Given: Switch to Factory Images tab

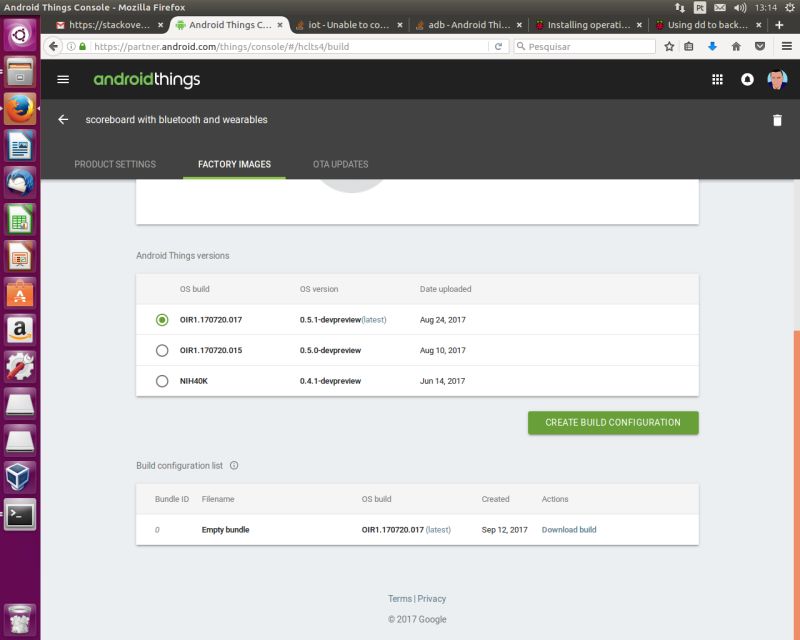Looking at the screenshot, I should 234,164.
